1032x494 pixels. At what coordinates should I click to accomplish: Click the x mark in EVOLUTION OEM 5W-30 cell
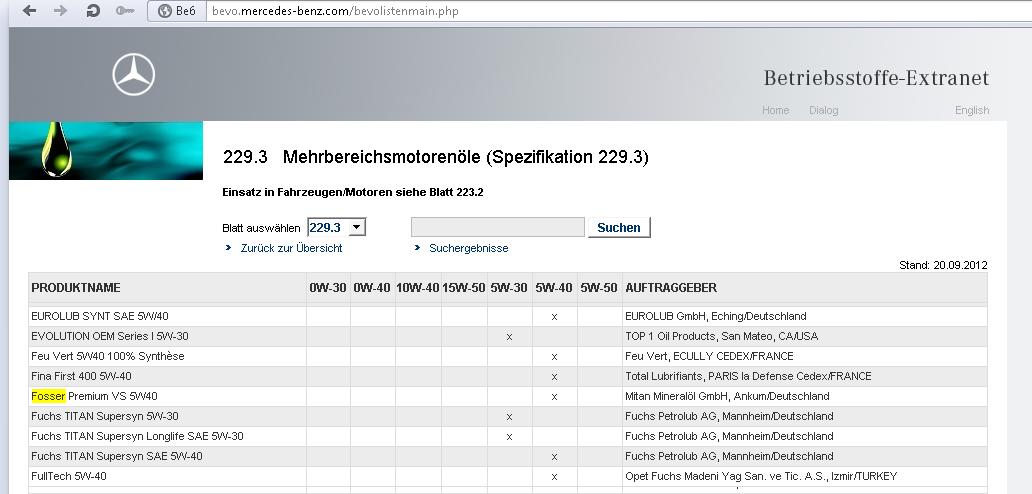pyautogui.click(x=509, y=337)
